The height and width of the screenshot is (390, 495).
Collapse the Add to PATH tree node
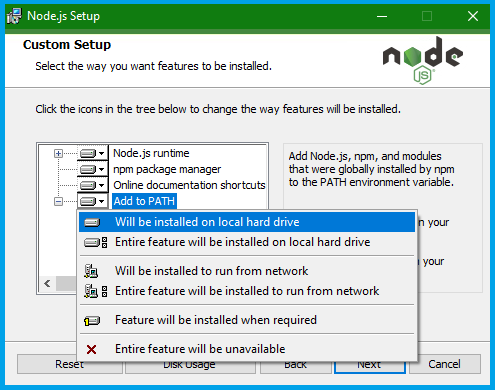coord(58,201)
